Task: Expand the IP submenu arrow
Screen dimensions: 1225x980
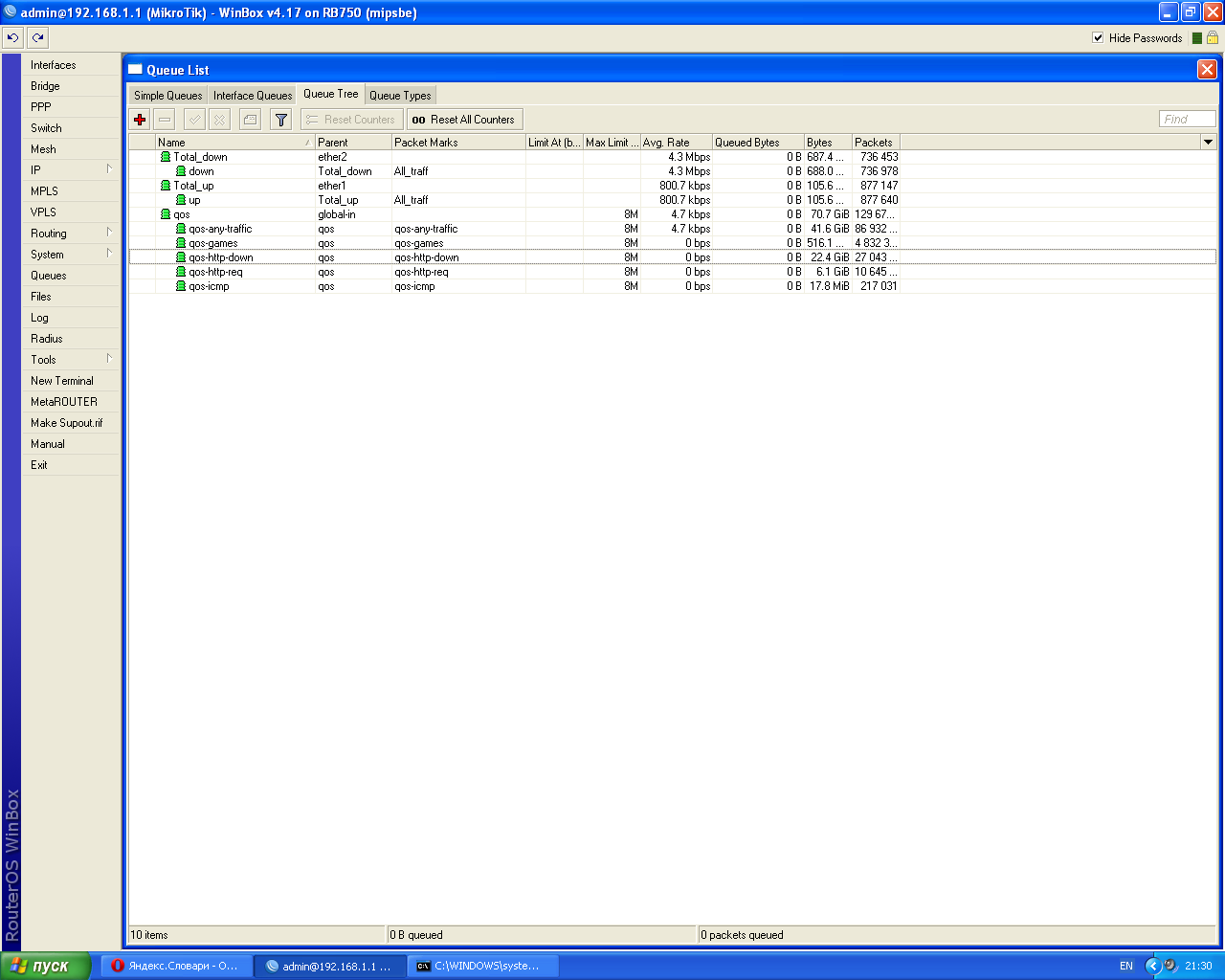Action: pyautogui.click(x=109, y=169)
